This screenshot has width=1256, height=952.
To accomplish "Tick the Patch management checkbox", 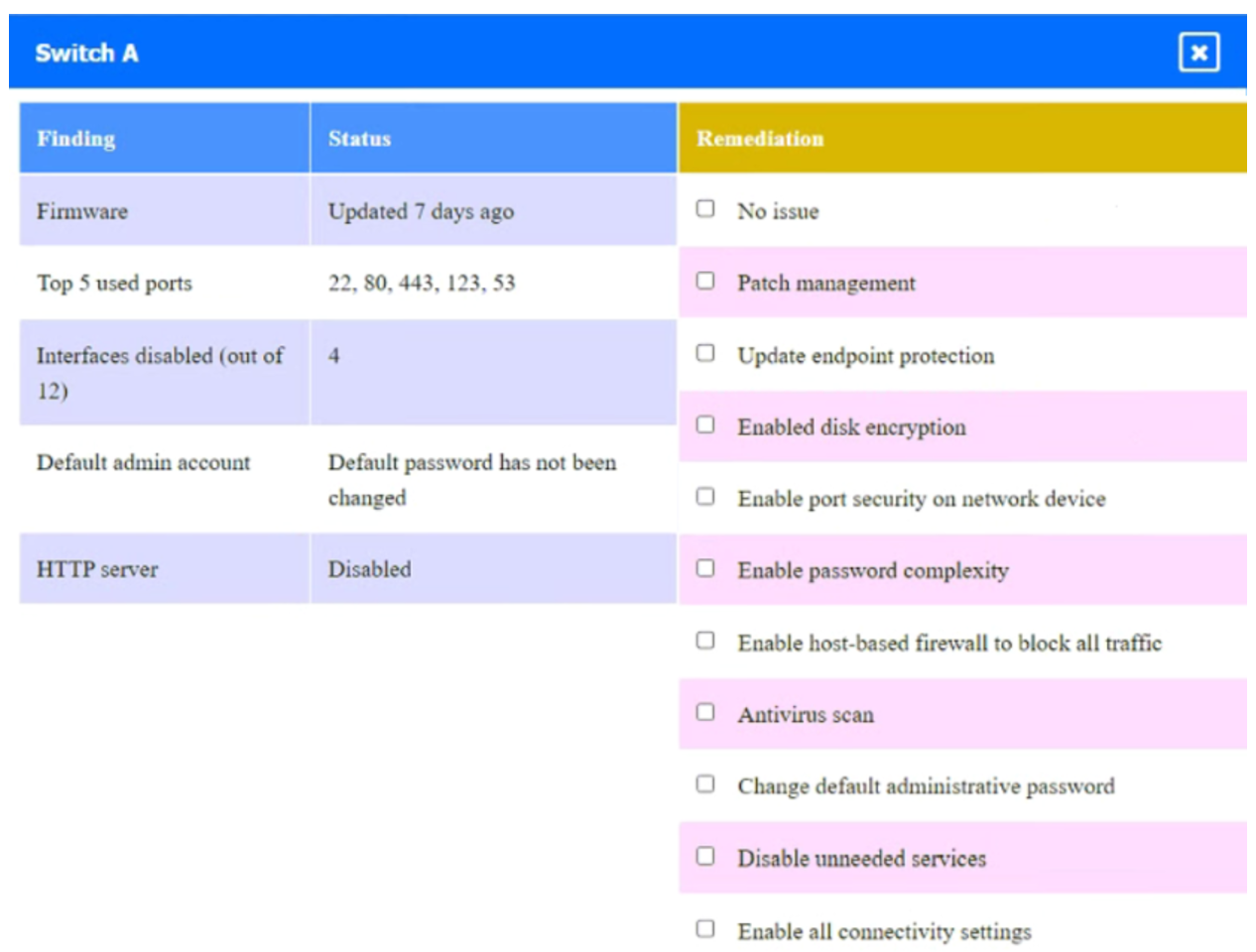I will [x=705, y=281].
